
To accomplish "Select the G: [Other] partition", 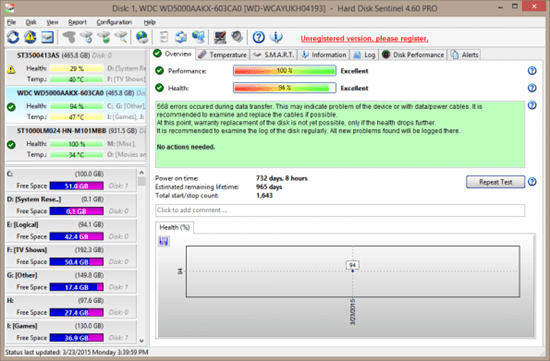I will tap(71, 281).
